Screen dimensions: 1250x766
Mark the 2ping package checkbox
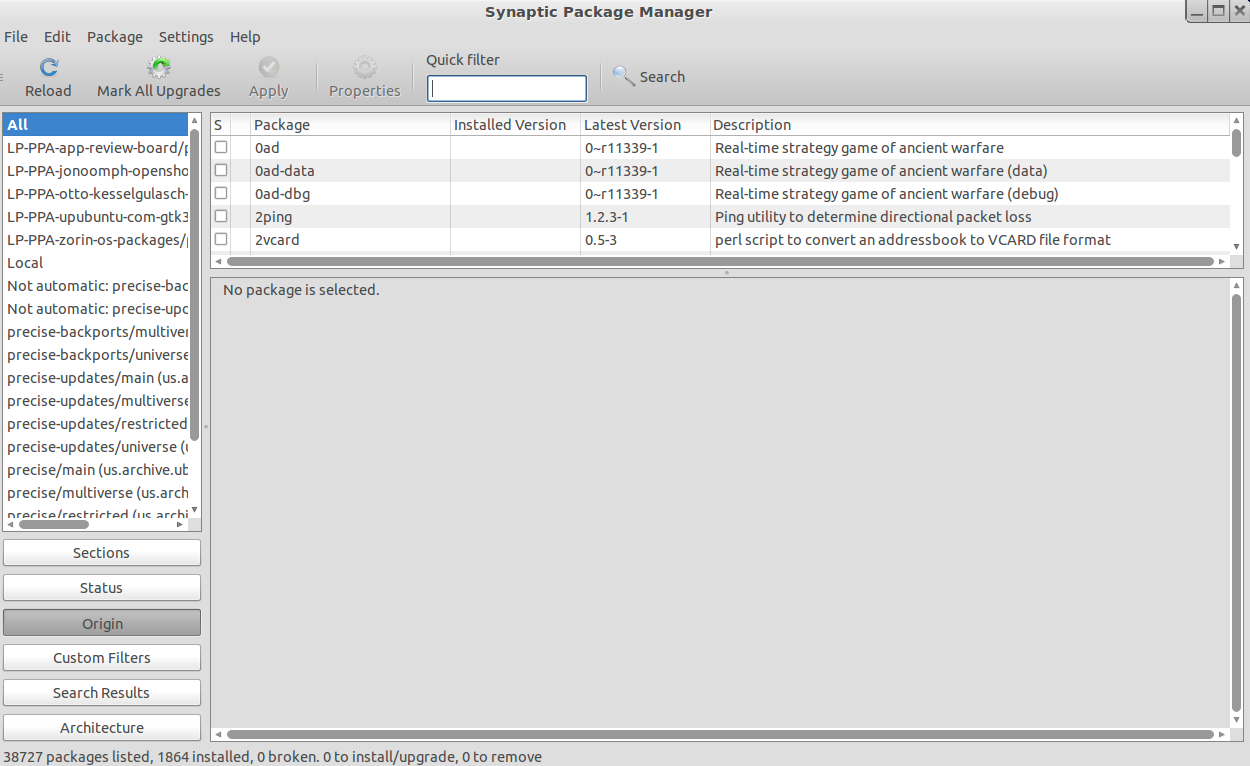pyautogui.click(x=221, y=216)
